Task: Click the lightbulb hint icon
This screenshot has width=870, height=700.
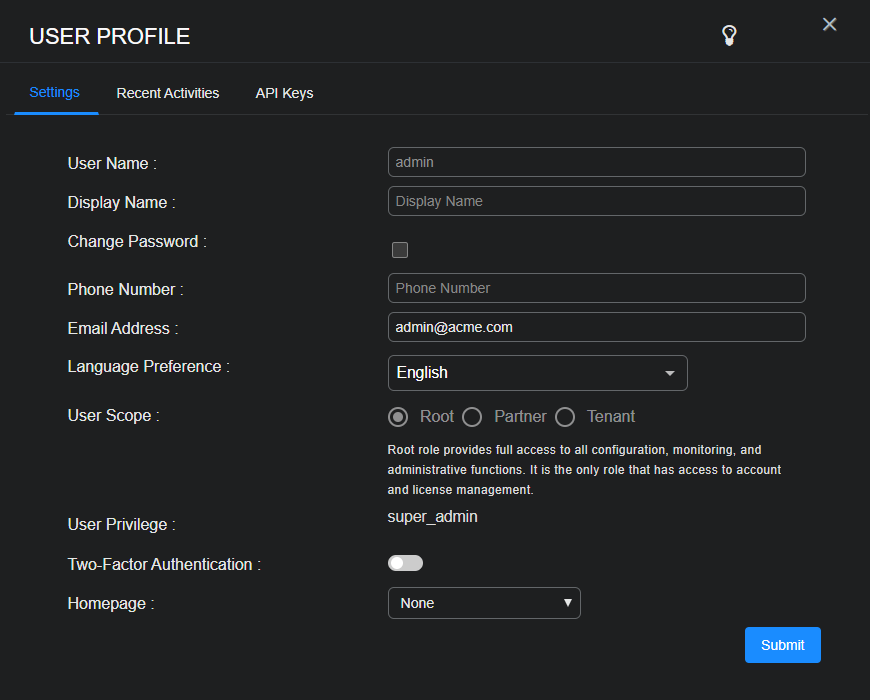Action: tap(729, 36)
